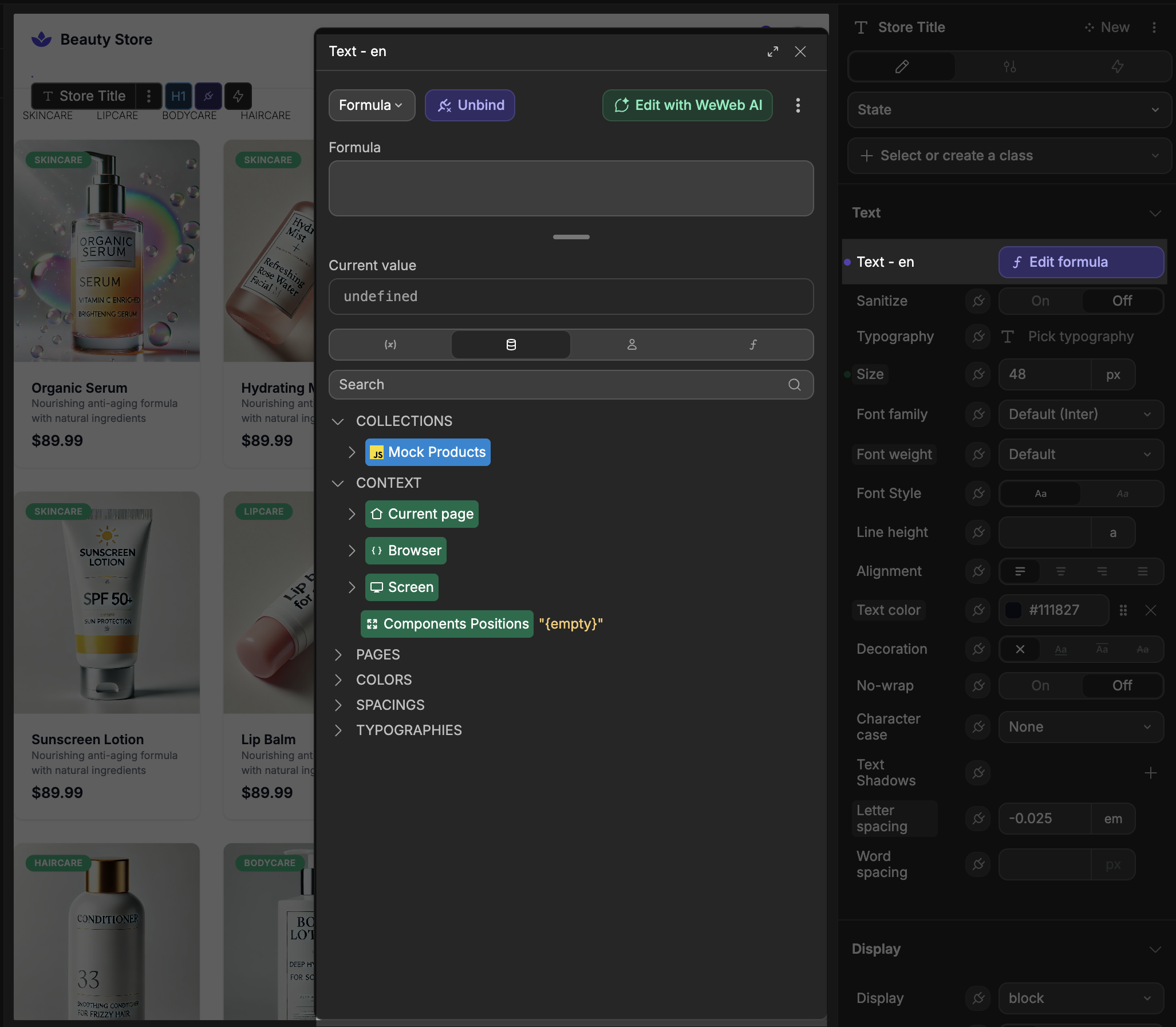Screen dimensions: 1176x1027
Task: Click Edit with WeWeb AI
Action: coord(686,105)
